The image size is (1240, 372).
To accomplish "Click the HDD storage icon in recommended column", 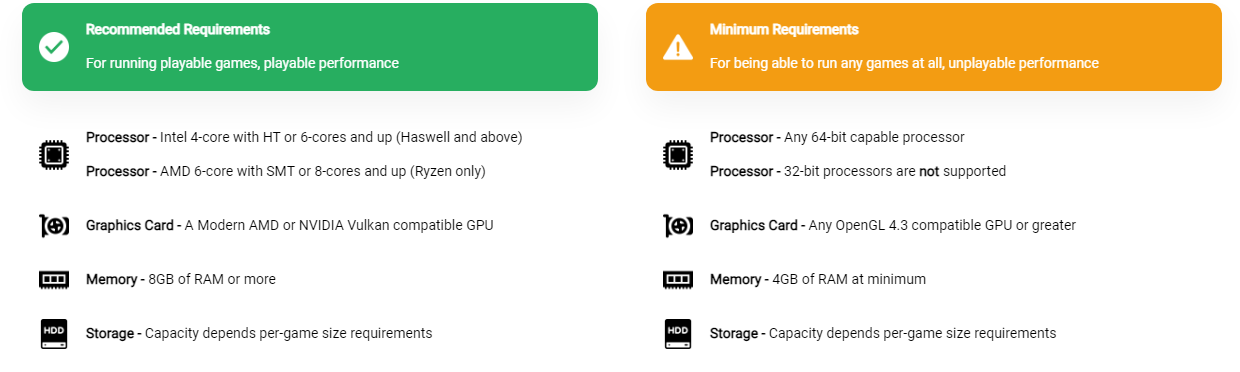I will point(54,334).
